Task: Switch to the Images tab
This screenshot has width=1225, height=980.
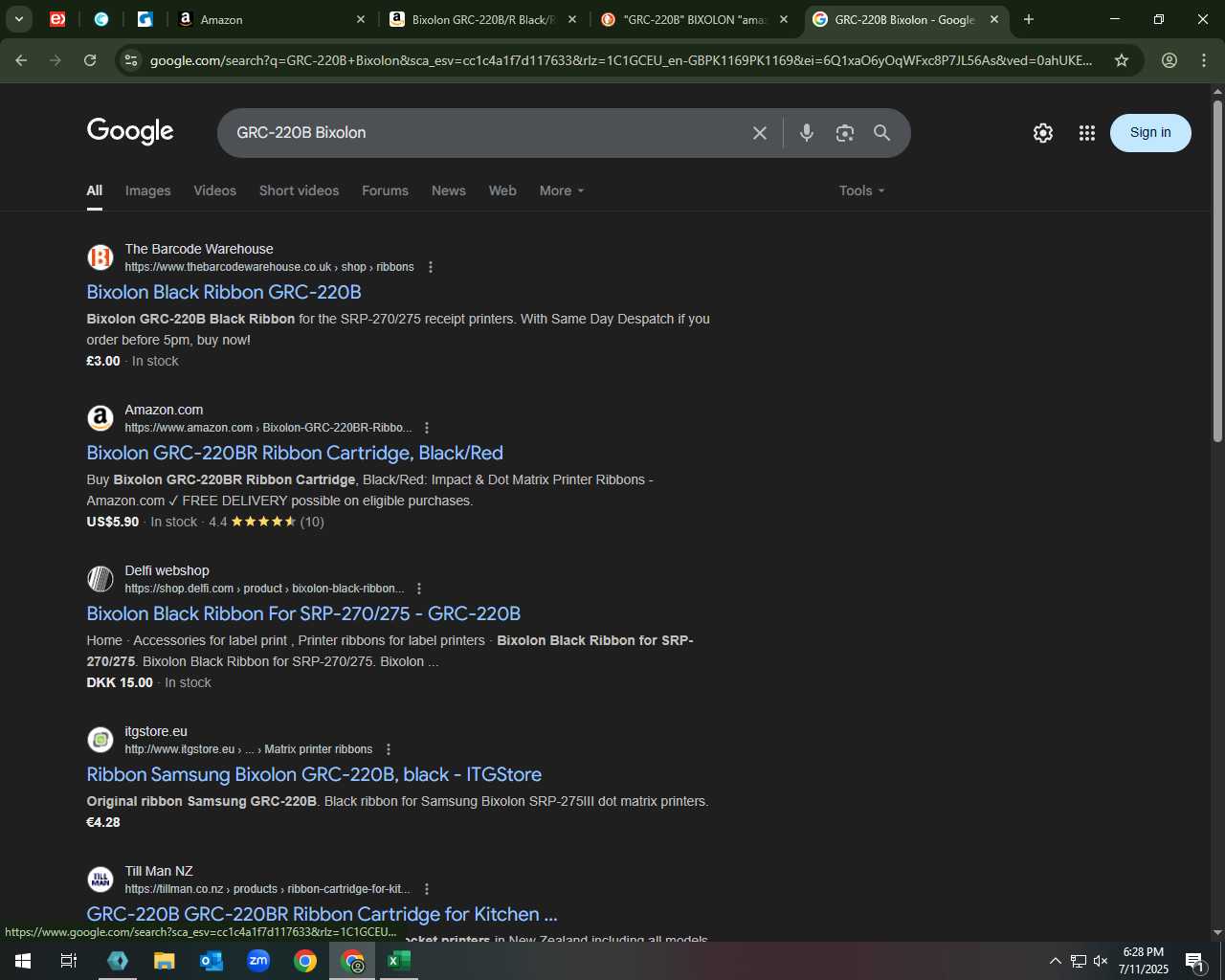Action: (148, 190)
